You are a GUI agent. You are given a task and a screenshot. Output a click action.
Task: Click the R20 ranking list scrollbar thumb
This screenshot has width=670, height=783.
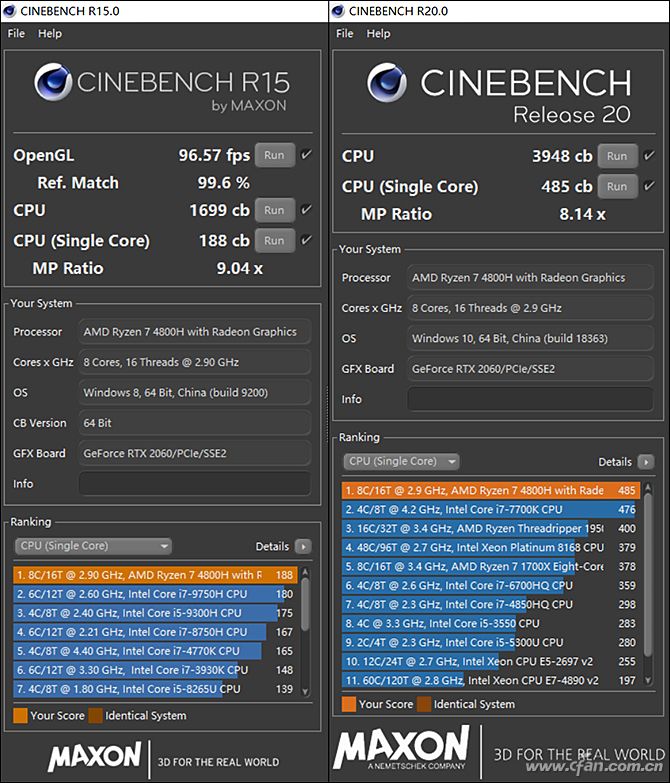click(x=648, y=575)
